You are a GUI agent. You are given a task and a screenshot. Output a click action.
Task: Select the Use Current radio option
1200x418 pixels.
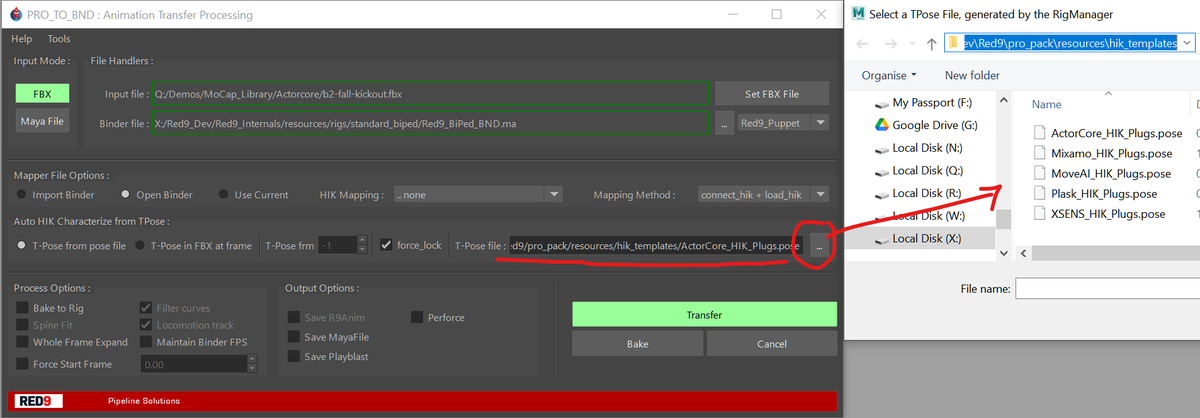225,195
